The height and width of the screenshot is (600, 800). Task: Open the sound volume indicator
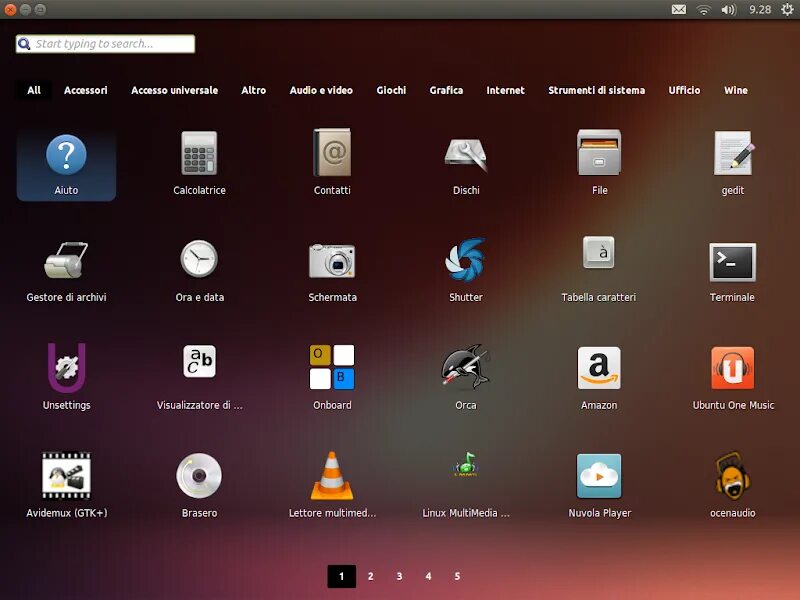click(x=729, y=10)
